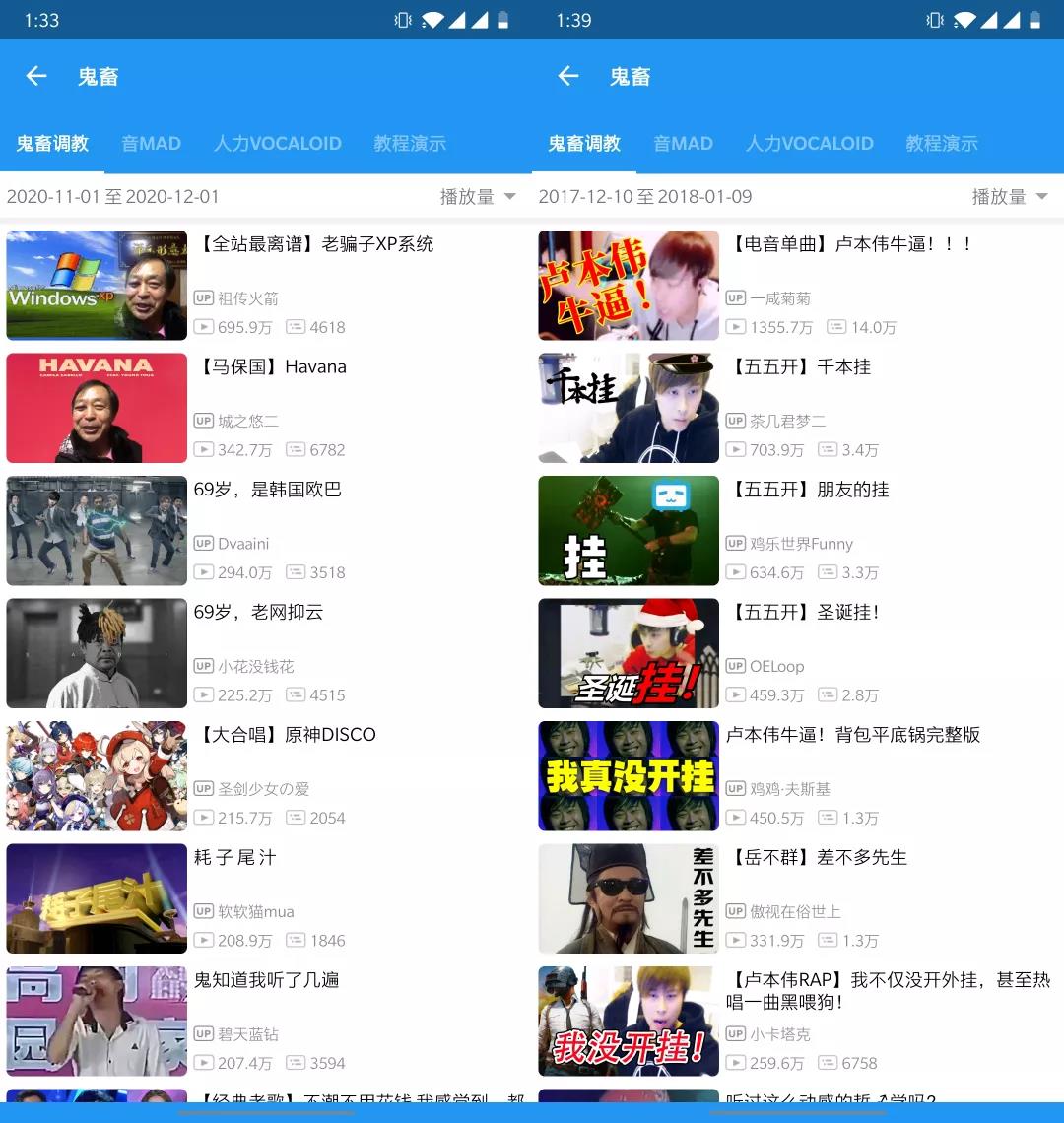The image size is (1064, 1123).
Task: Tap play count icon beside 207.4万
Action: pyautogui.click(x=204, y=1063)
